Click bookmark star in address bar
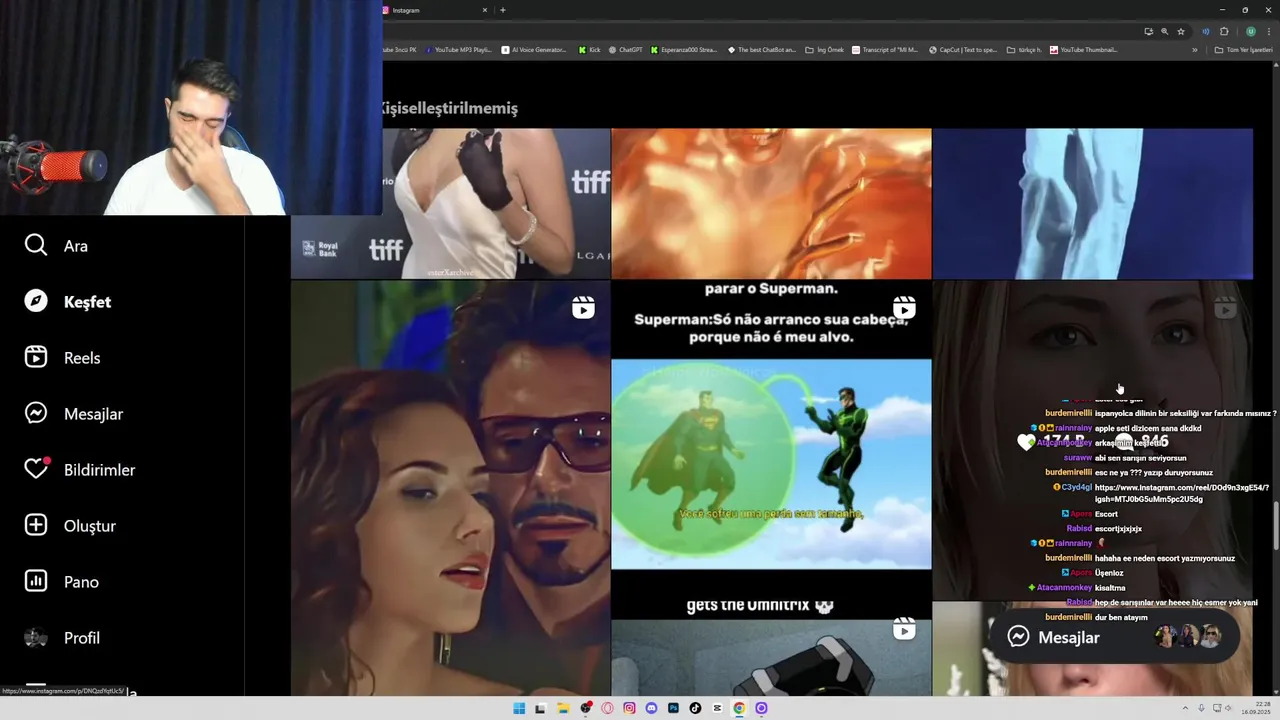Screen dimensions: 1280x720 (1181, 31)
